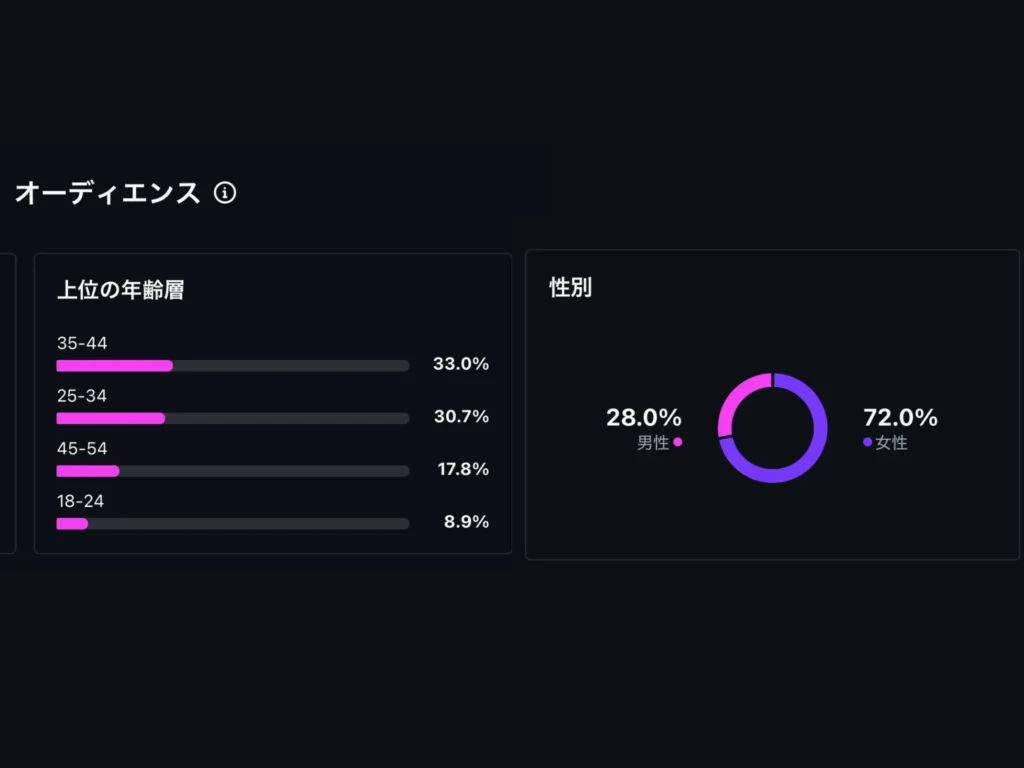Click the 18-24 age bar

point(232,524)
